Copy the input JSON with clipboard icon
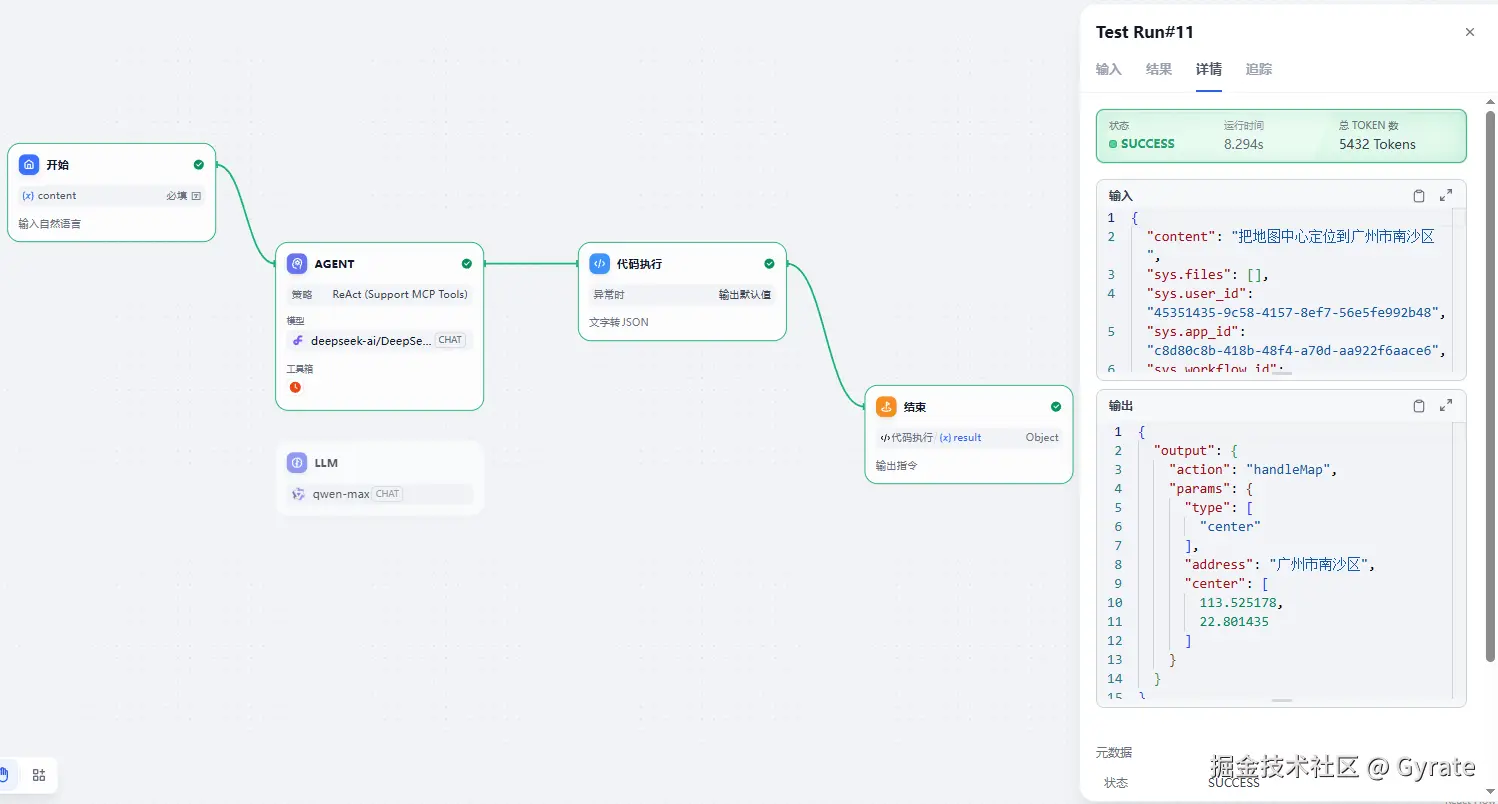The image size is (1498, 804). click(x=1418, y=196)
